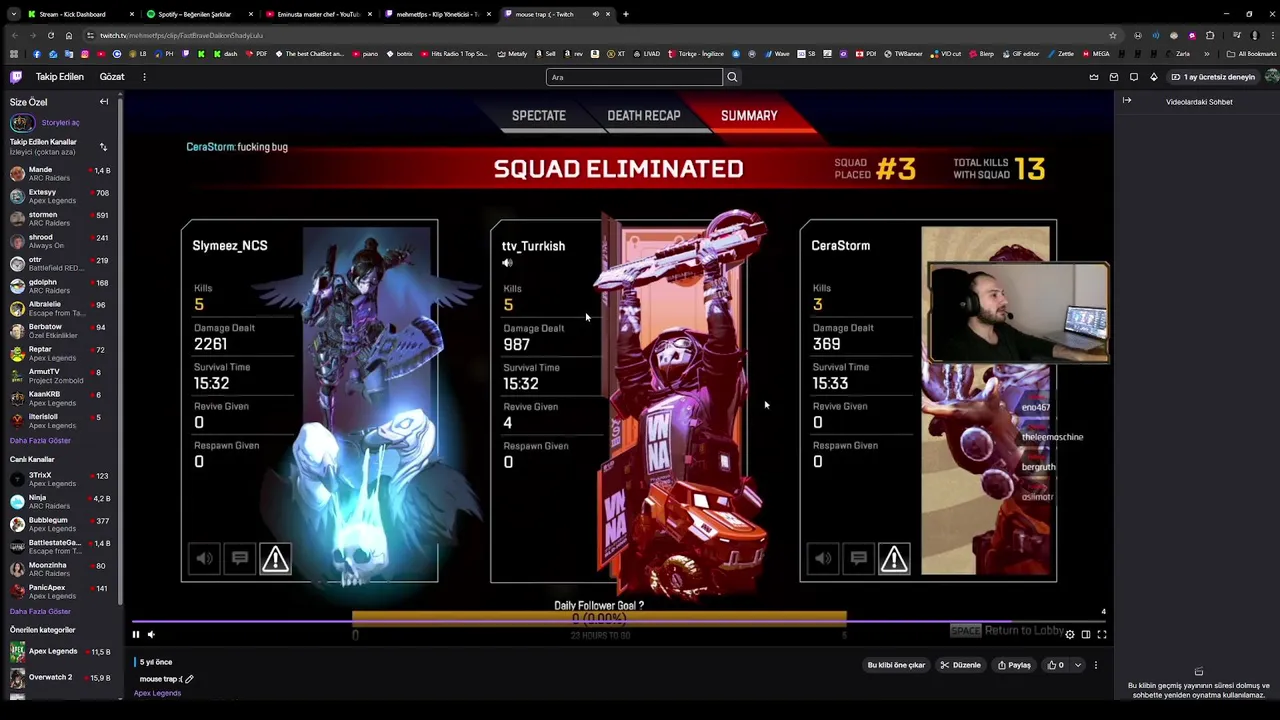Click the Return to Lobby prompt
Screen dimensions: 1280x720
[1005, 630]
